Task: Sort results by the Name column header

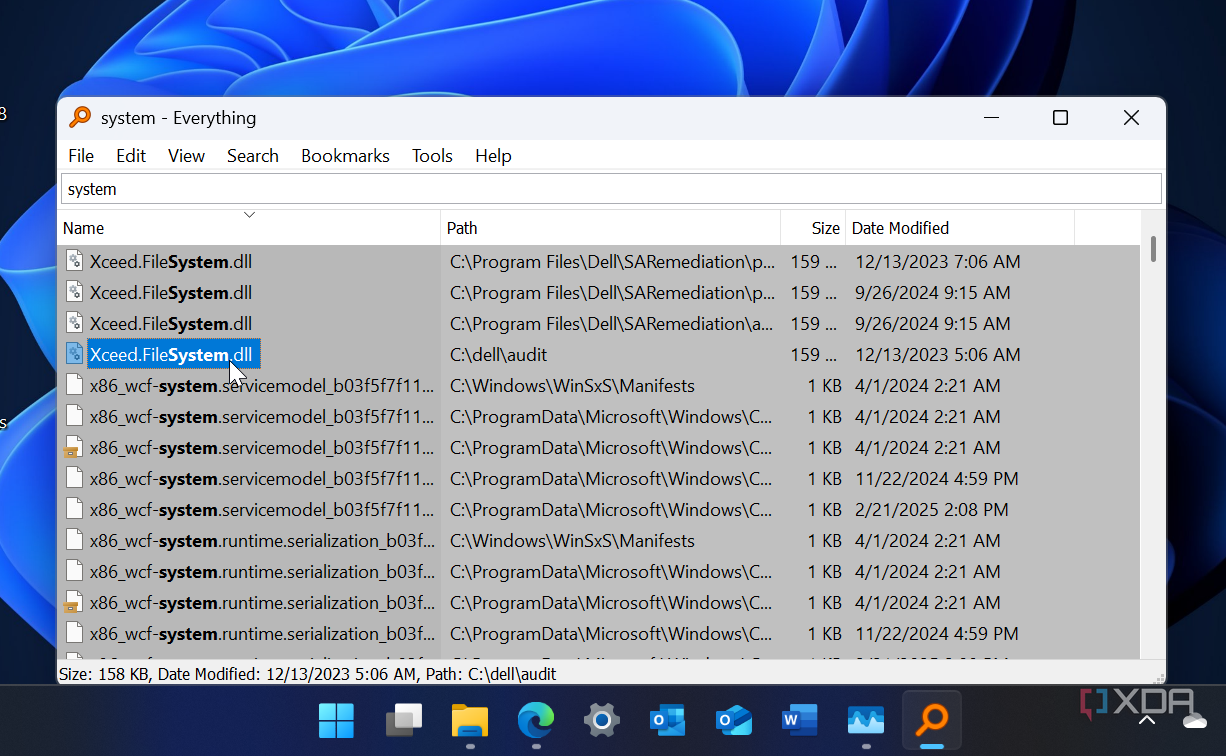Action: tap(249, 228)
